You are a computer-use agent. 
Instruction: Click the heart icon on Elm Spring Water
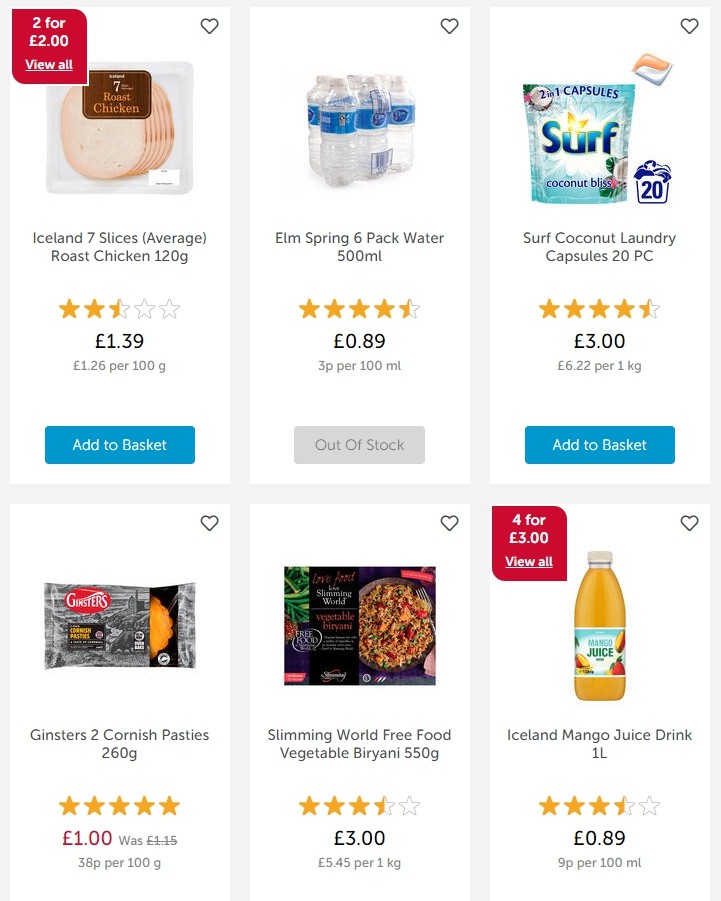coord(449,26)
